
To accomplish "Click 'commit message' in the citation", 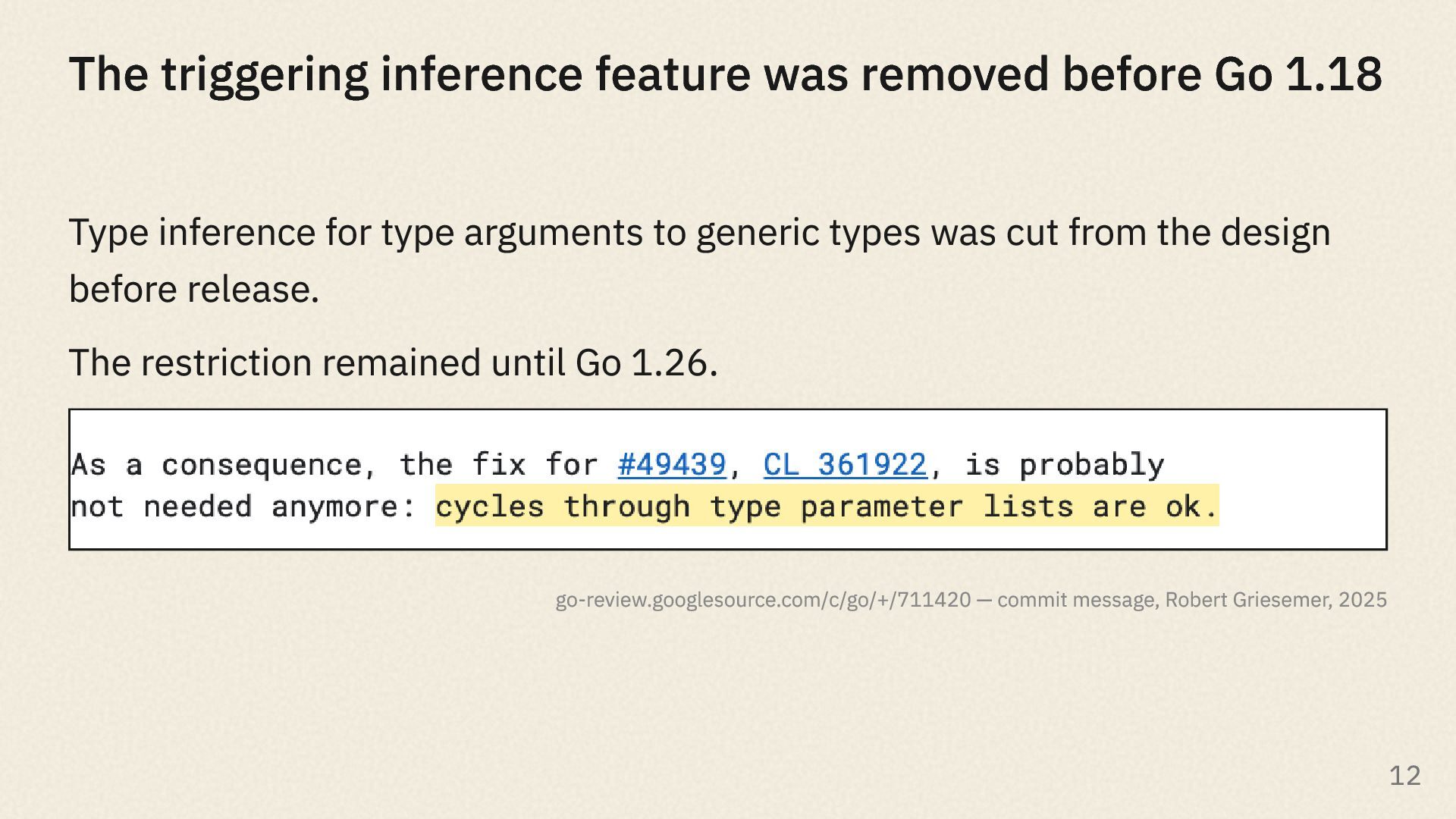I will pyautogui.click(x=1078, y=600).
